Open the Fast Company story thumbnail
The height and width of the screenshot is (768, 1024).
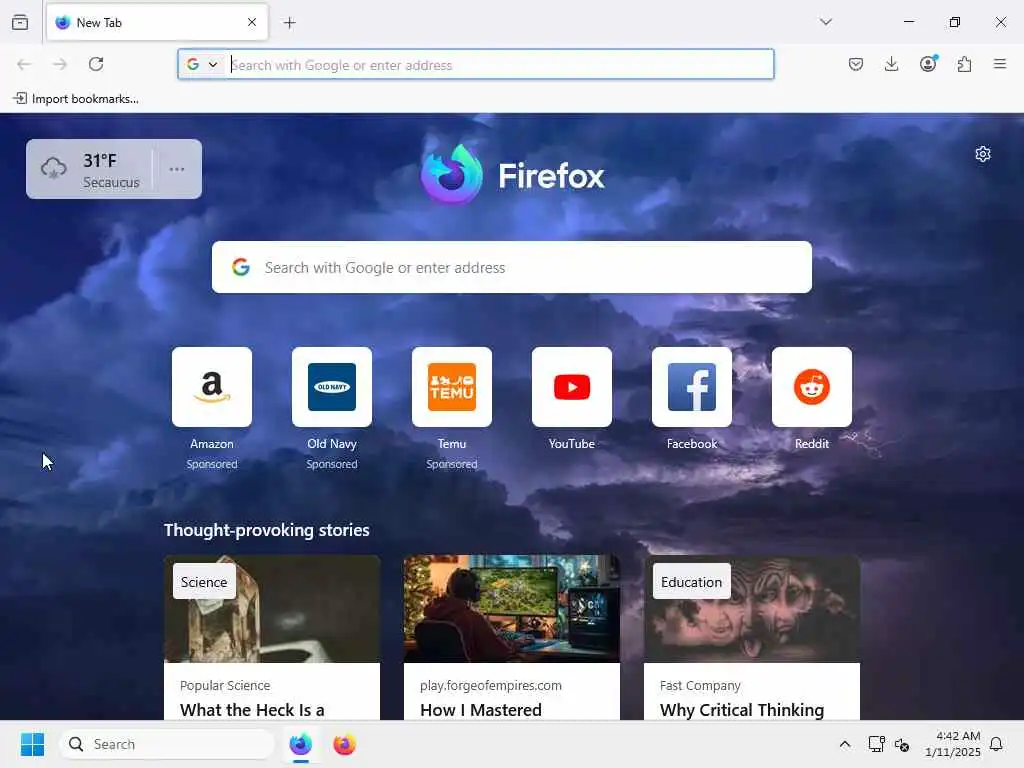pyautogui.click(x=752, y=609)
